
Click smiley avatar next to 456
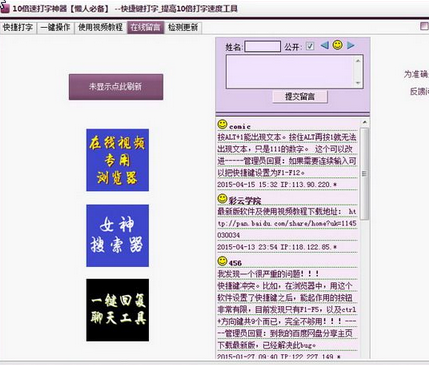(x=222, y=261)
